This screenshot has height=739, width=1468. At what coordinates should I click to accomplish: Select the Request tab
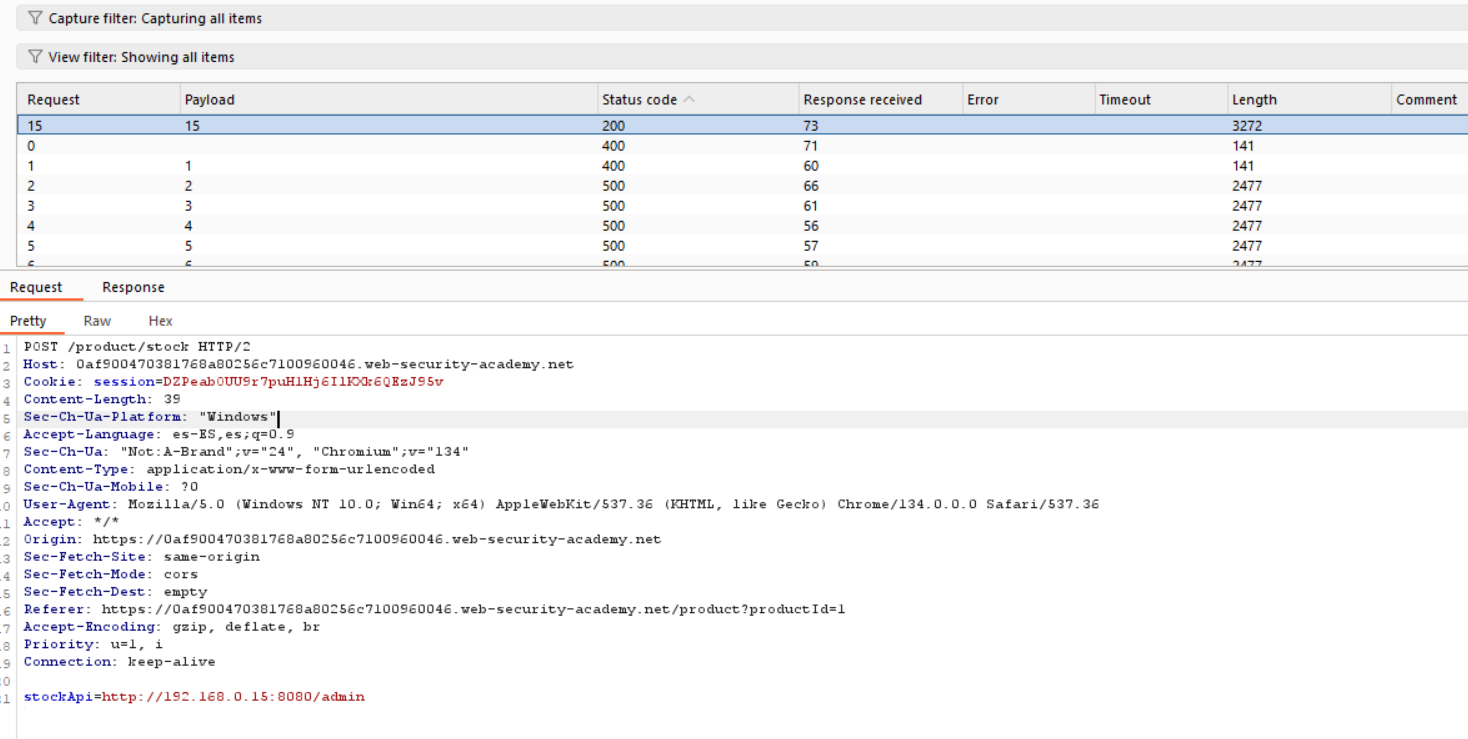(x=36, y=287)
